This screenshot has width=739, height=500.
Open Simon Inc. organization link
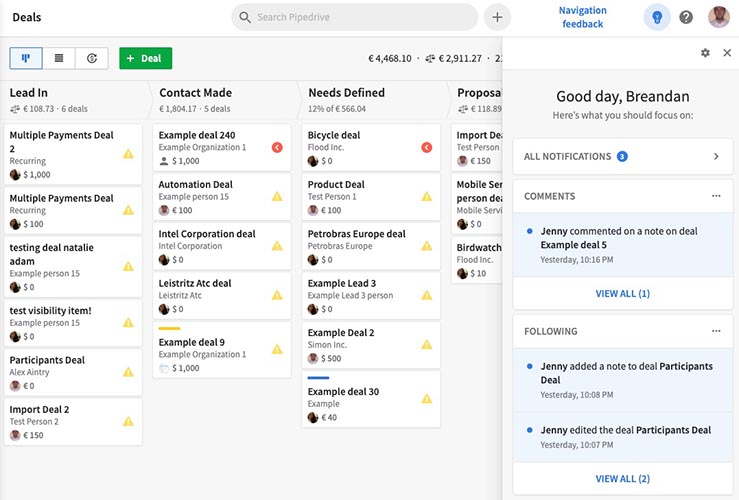[327, 345]
